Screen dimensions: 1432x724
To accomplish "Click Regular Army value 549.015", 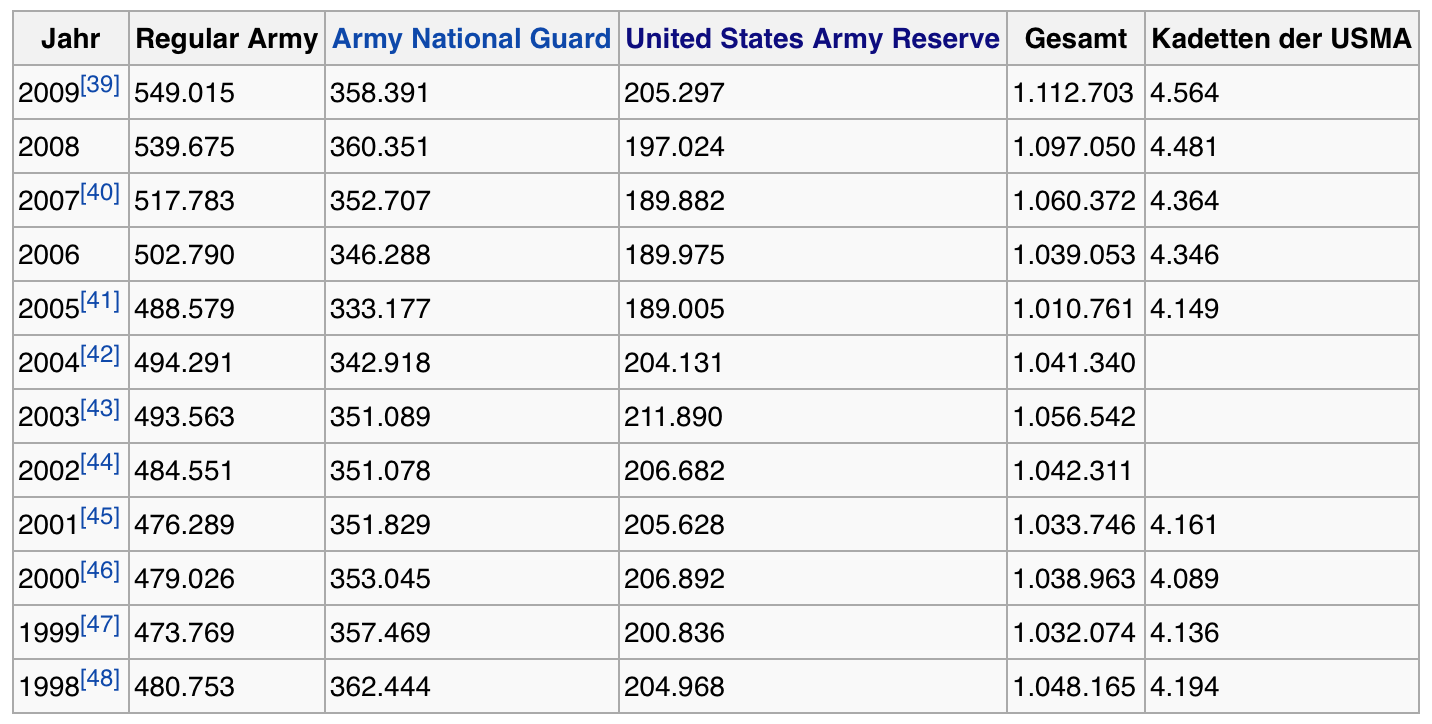I will tap(185, 93).
